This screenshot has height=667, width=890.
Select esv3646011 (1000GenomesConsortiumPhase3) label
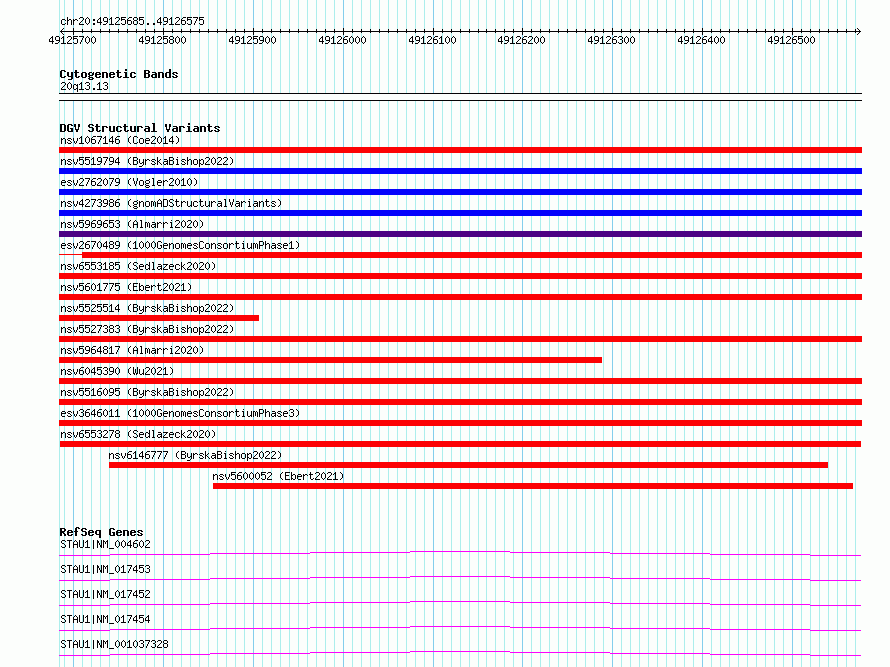(180, 413)
